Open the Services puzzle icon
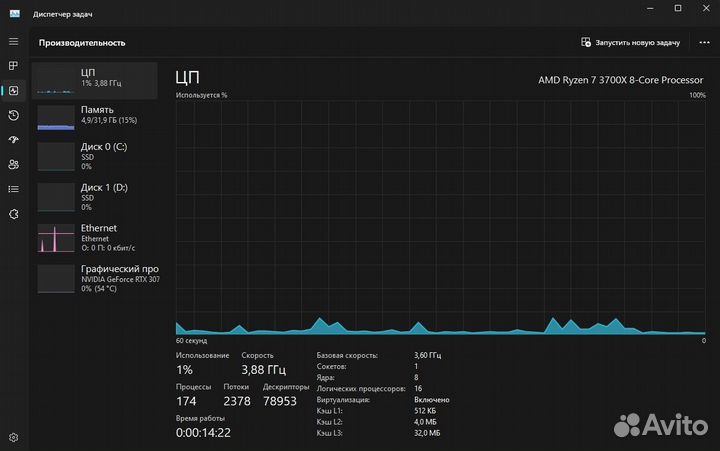 (x=13, y=213)
